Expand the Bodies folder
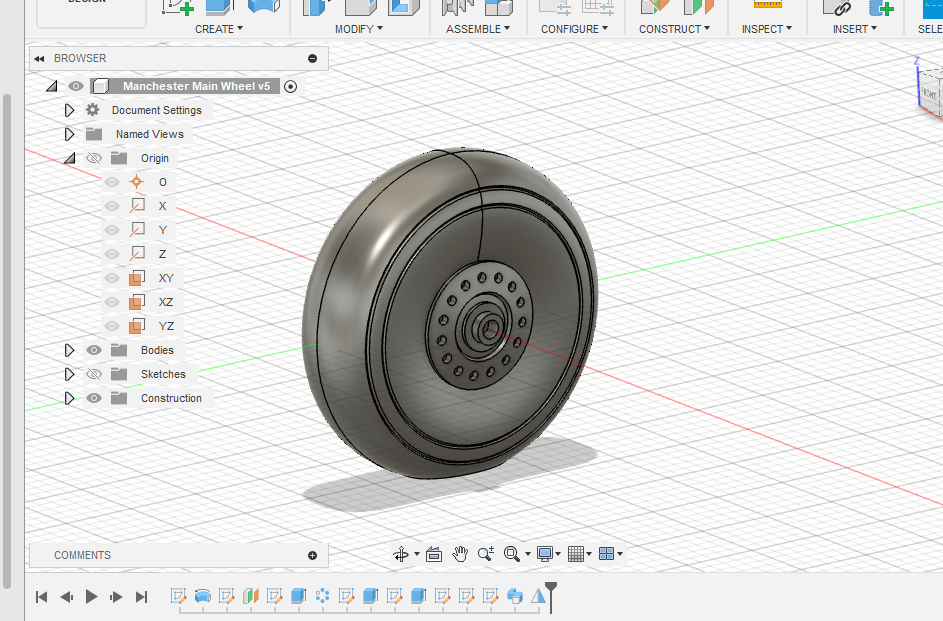This screenshot has width=943, height=621. tap(69, 350)
